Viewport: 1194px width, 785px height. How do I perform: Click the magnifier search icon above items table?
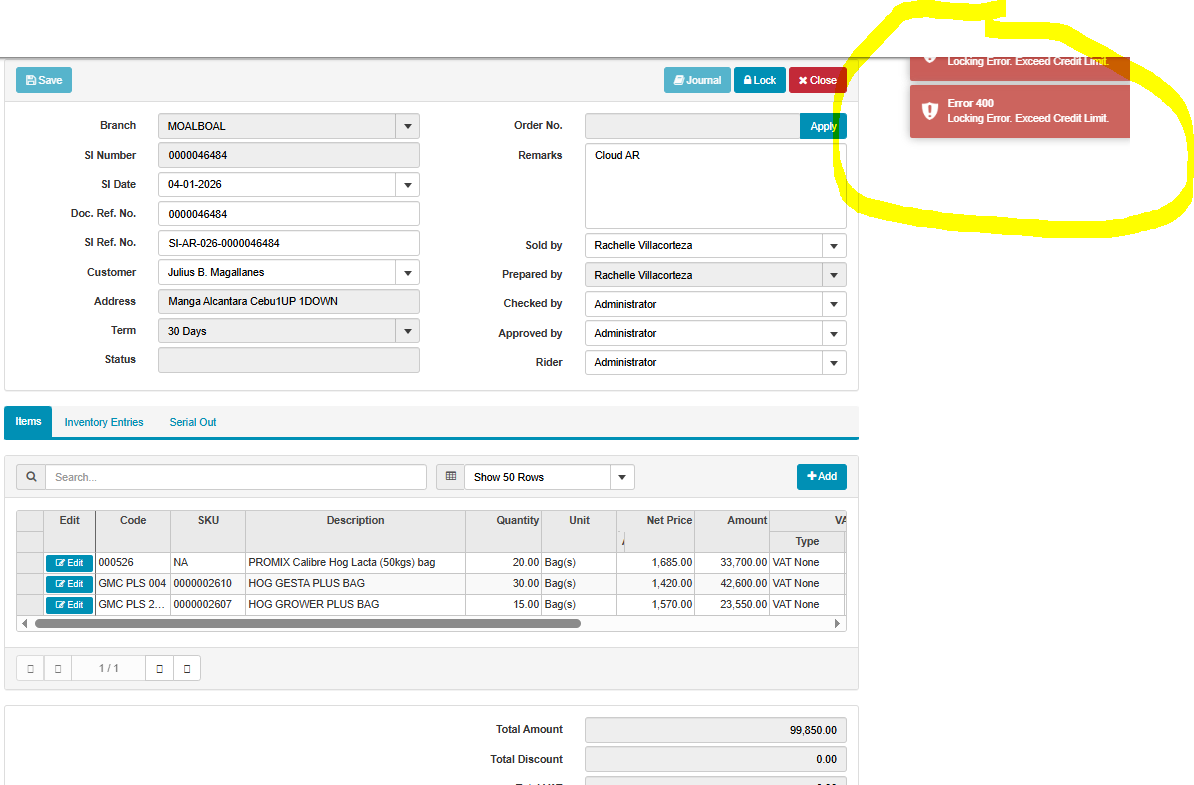[31, 477]
